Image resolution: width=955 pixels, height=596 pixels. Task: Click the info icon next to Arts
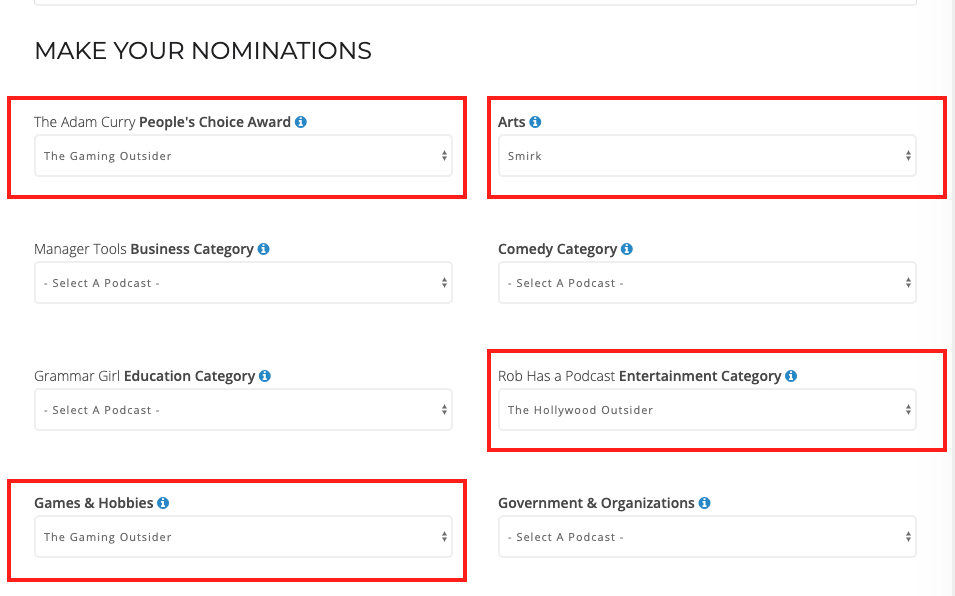click(x=535, y=122)
